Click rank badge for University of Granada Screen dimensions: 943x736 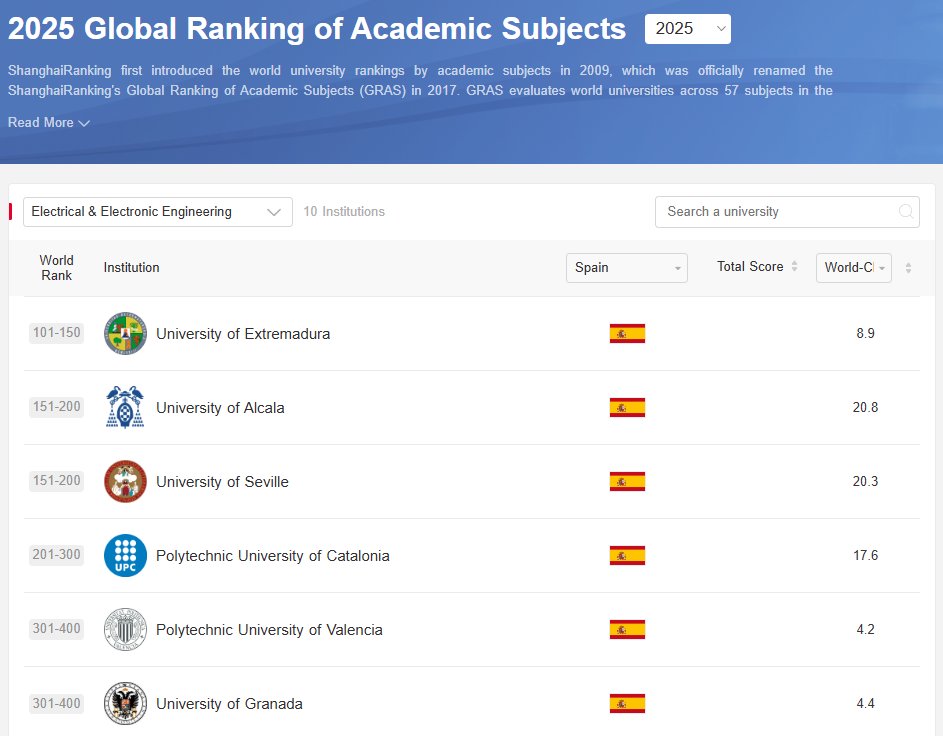click(57, 703)
